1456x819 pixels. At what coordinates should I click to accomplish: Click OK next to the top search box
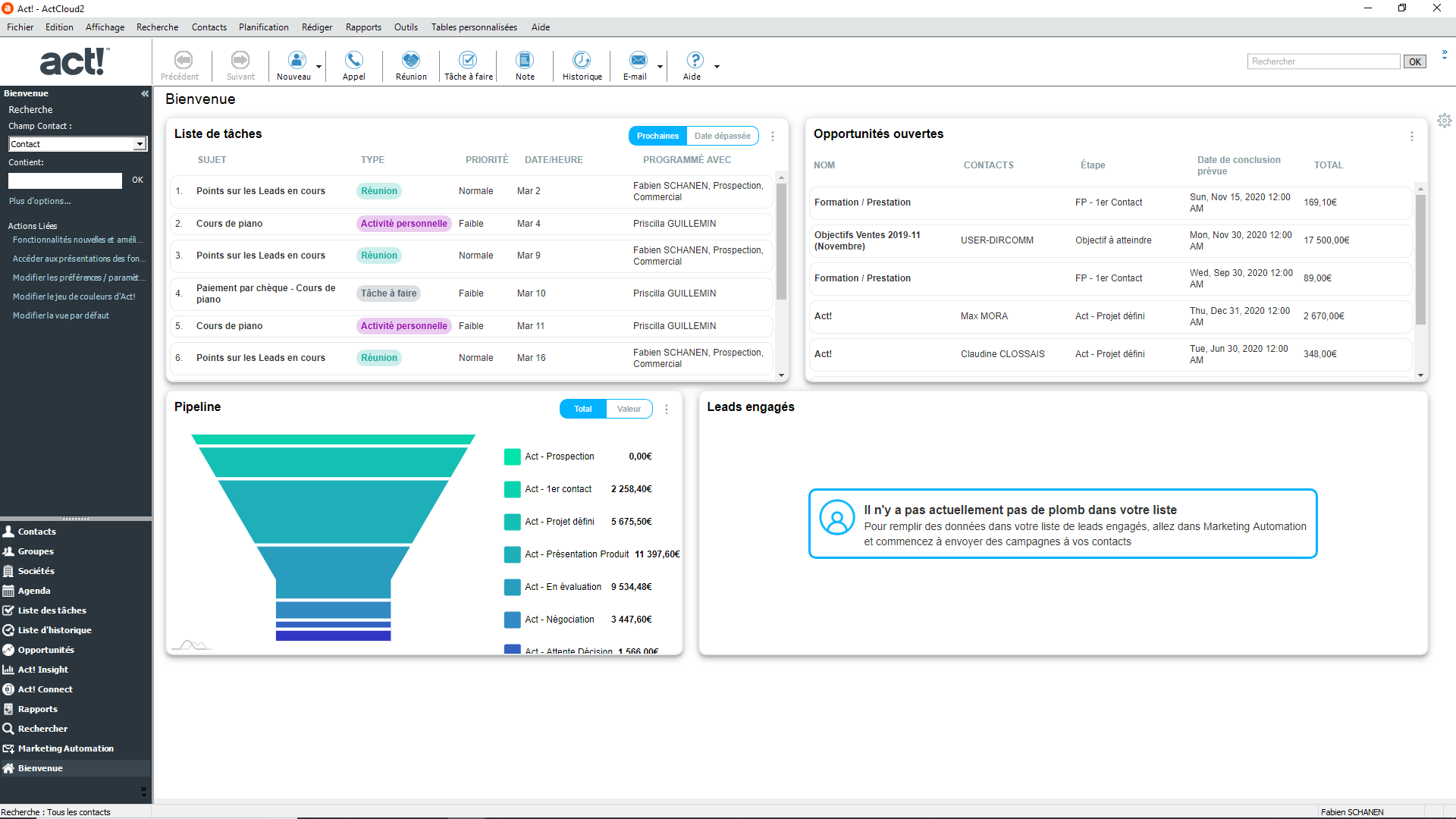click(x=1415, y=62)
